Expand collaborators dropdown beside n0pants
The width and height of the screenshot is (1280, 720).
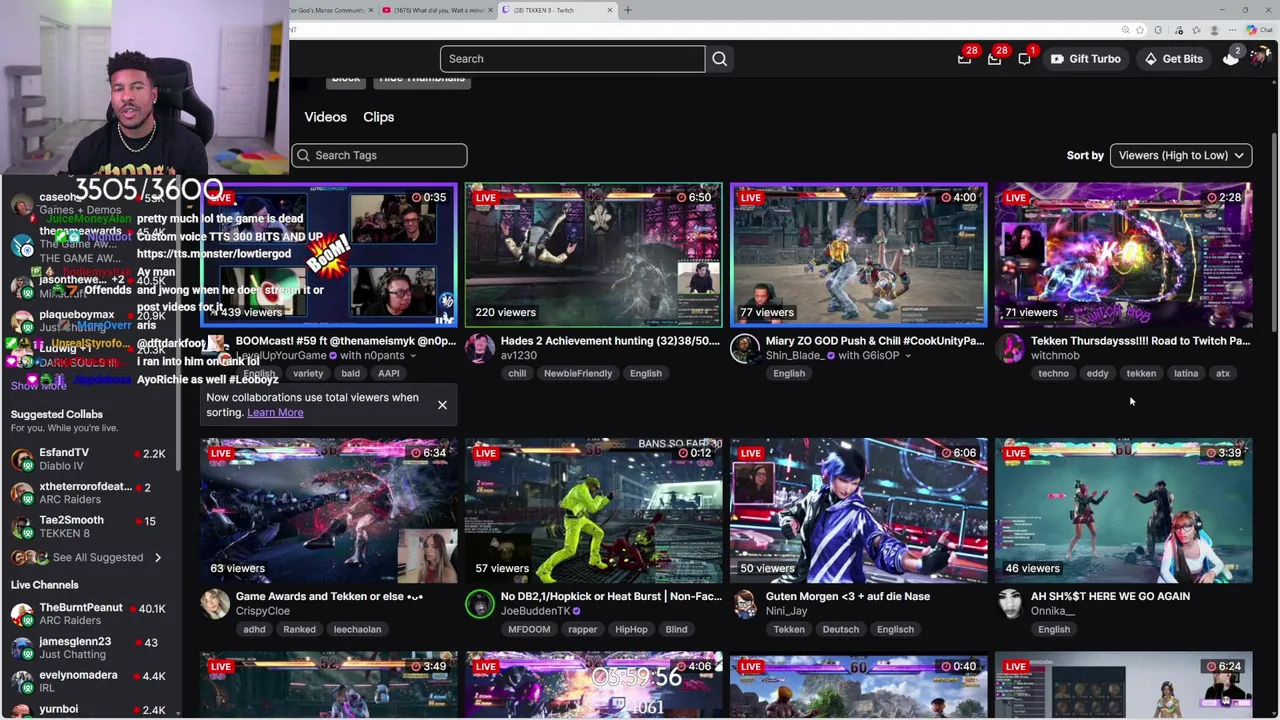click(x=413, y=356)
